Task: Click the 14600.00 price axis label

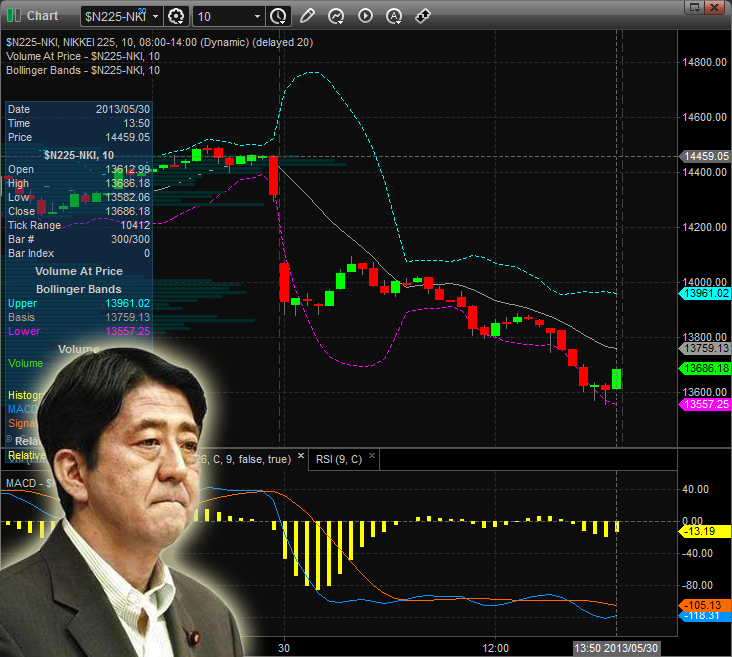Action: 704,117
